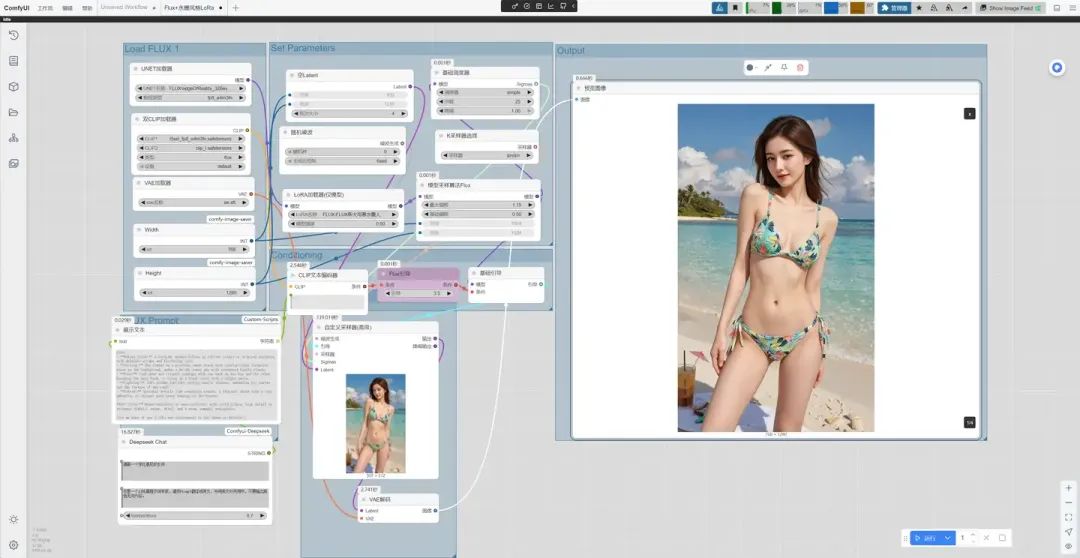
Task: Switch to the Flux LoRa workflow tab
Action: [x=189, y=8]
